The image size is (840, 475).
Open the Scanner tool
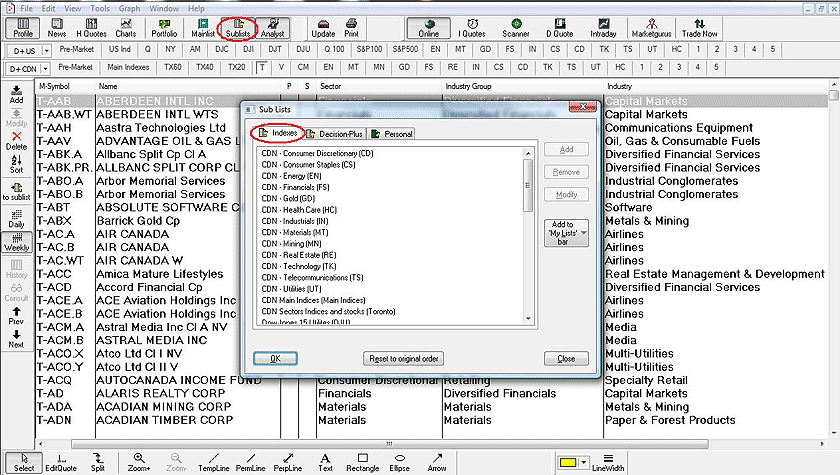pos(518,27)
